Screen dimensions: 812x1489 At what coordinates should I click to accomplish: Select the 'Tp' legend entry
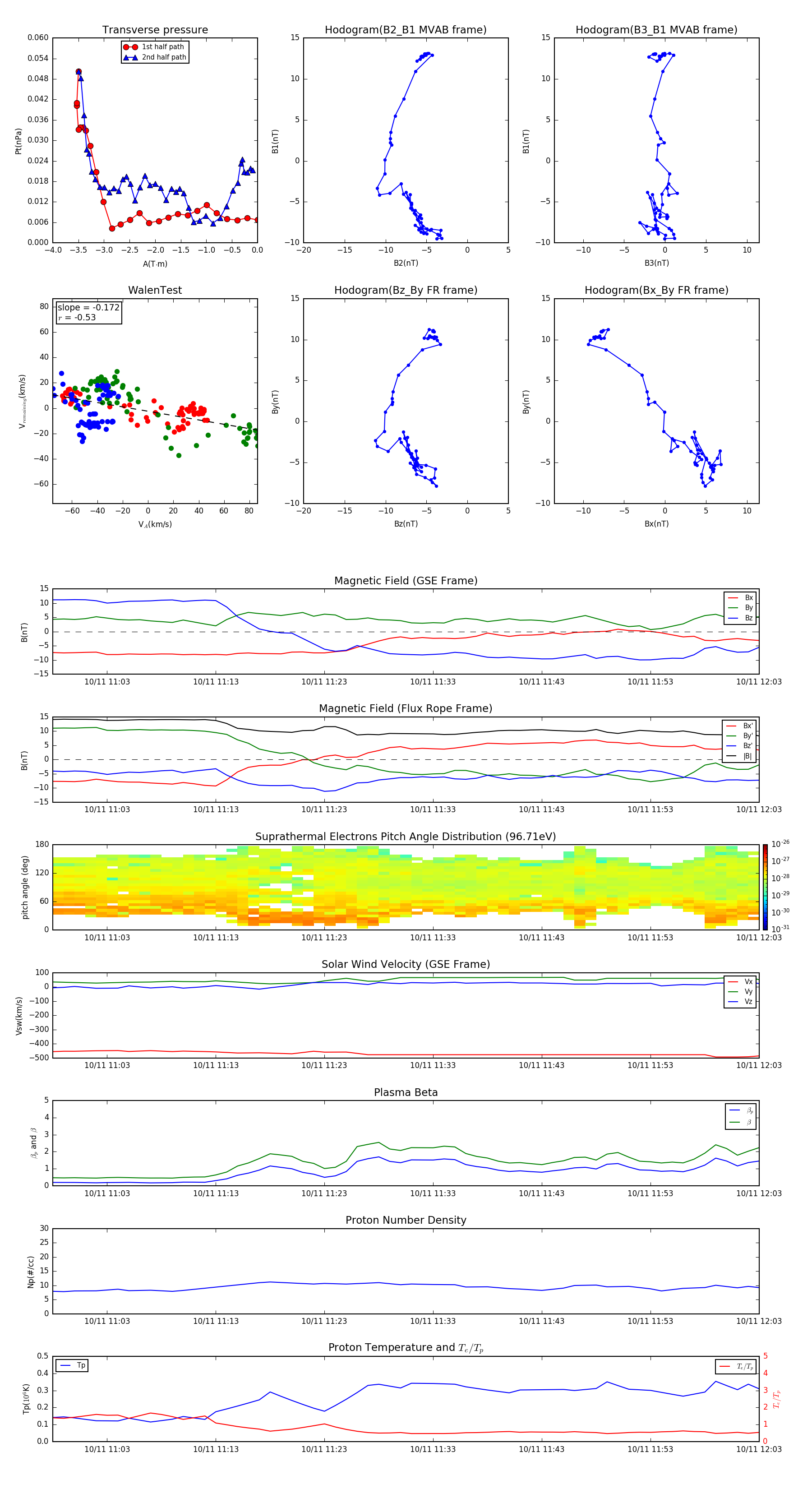click(x=72, y=1365)
